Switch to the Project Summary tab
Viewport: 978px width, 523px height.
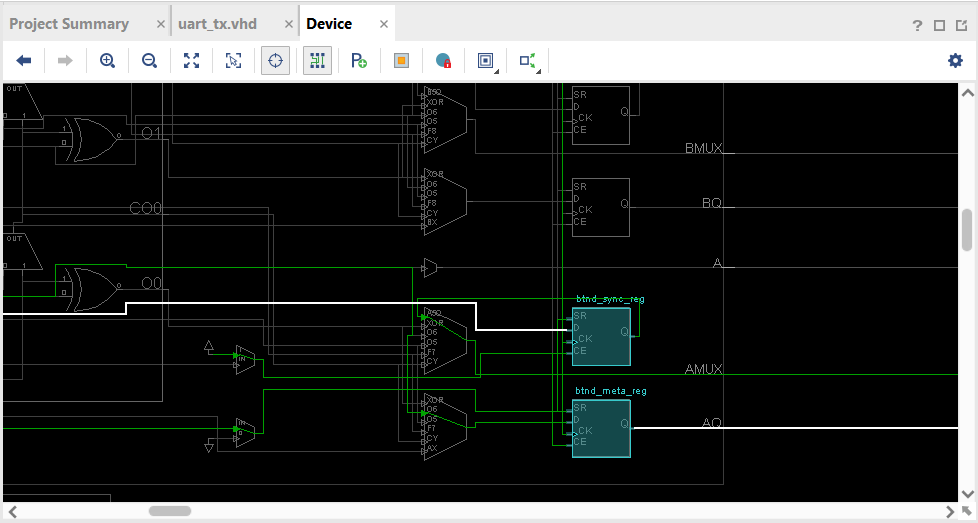pos(69,23)
